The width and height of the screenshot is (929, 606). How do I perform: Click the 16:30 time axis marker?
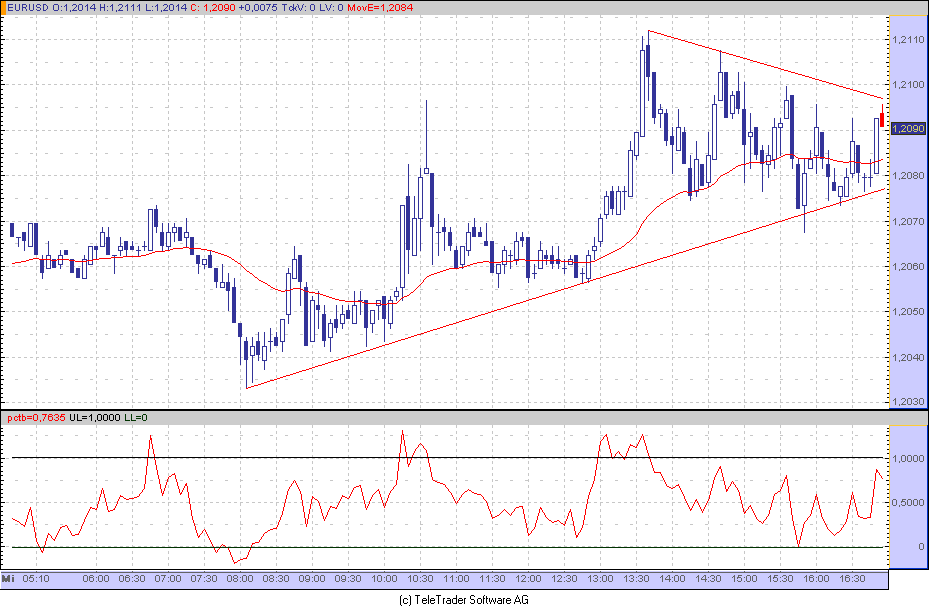(x=852, y=579)
